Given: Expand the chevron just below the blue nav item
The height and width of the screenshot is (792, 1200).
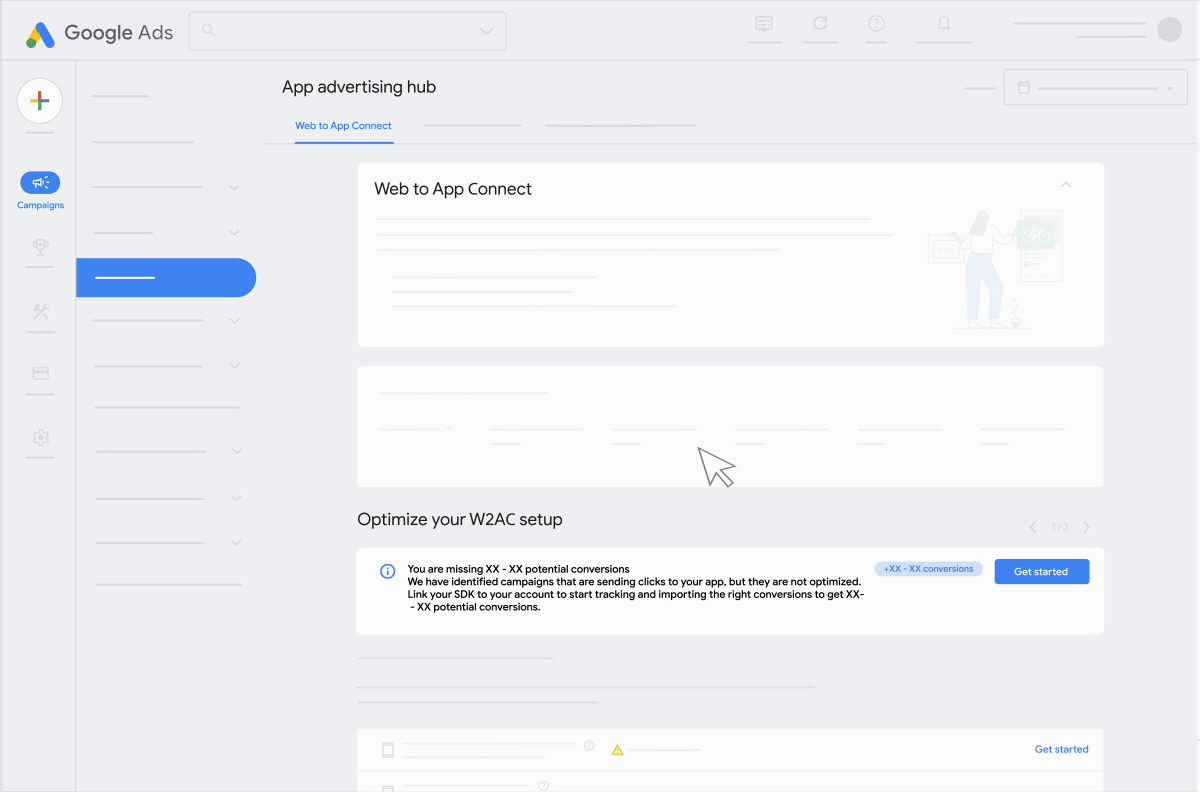Looking at the screenshot, I should (234, 321).
